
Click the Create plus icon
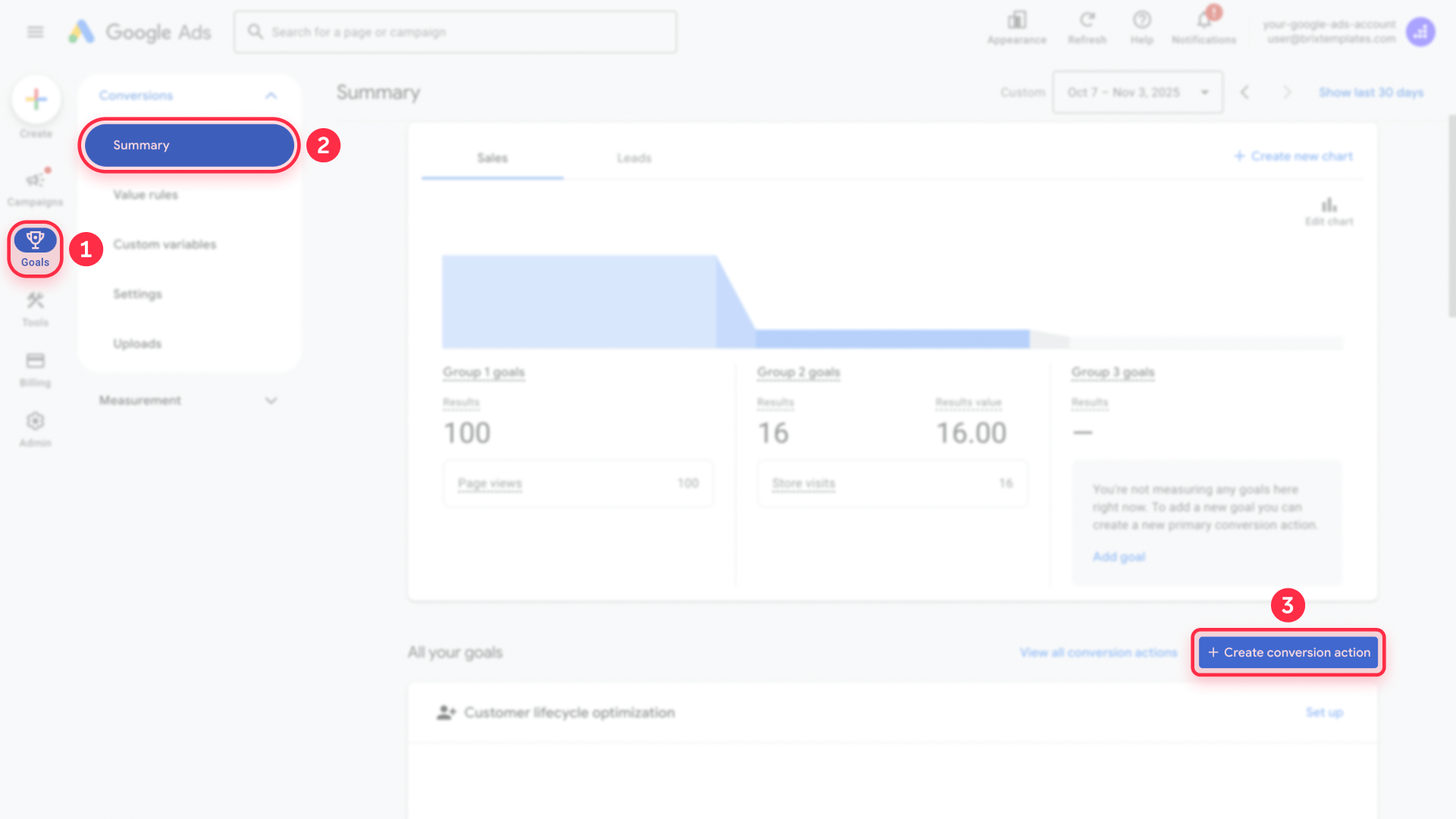[x=35, y=99]
